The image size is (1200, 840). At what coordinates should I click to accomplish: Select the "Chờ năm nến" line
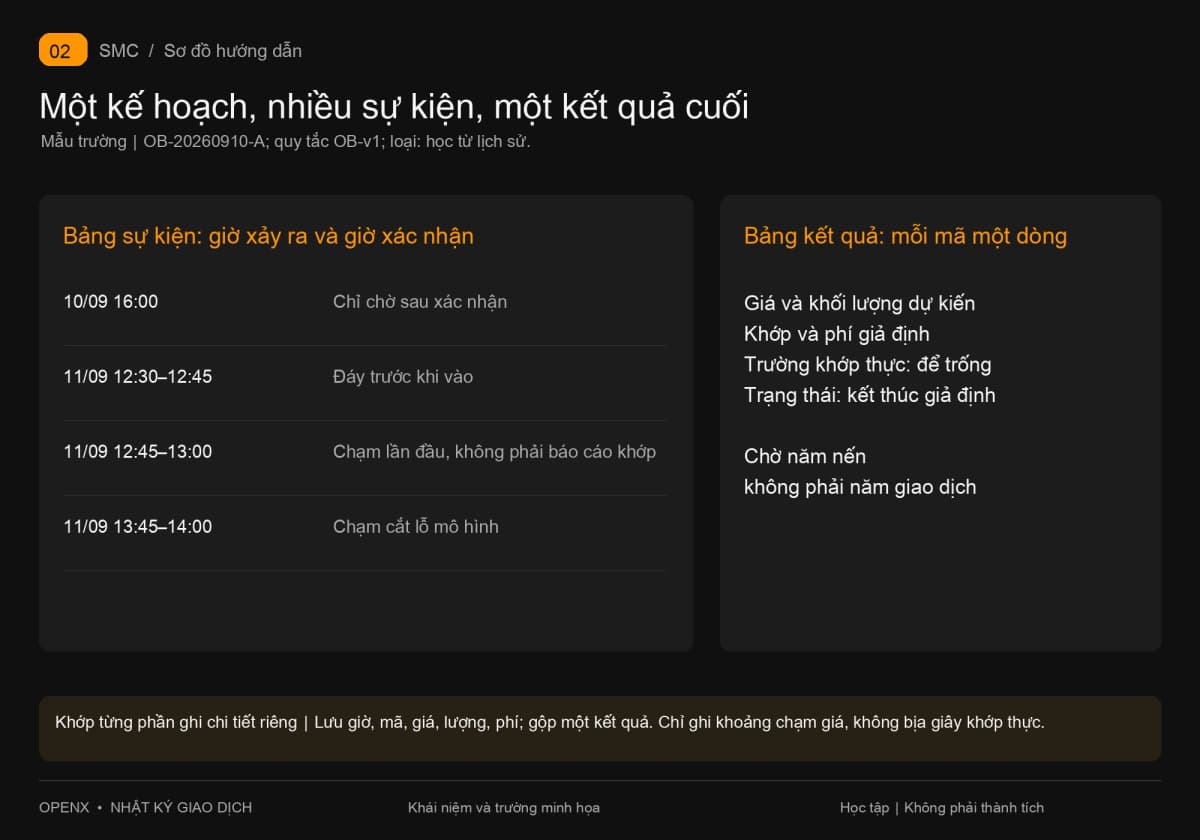click(x=805, y=457)
